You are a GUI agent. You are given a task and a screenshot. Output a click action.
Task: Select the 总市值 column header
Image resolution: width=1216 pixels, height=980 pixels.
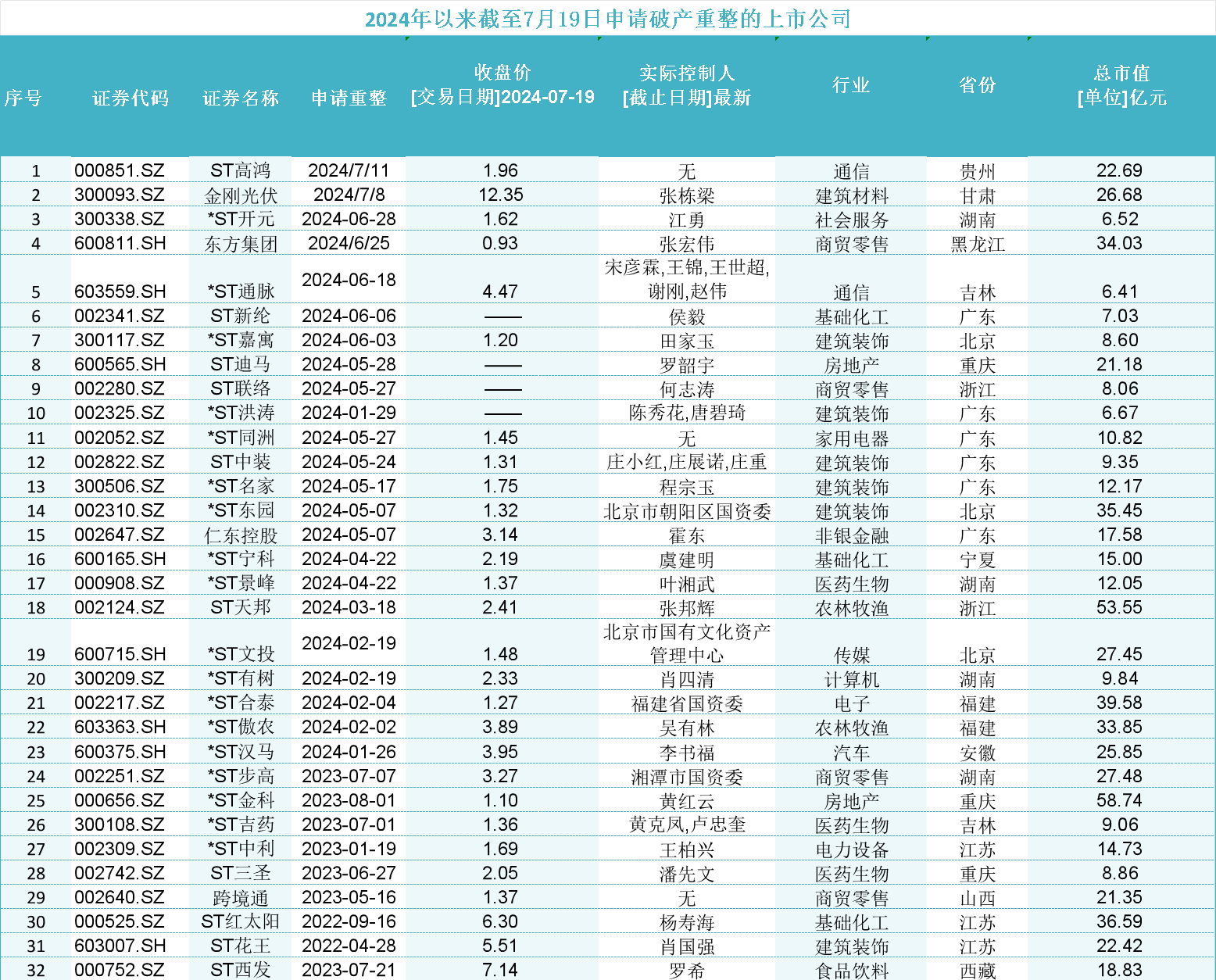[x=1121, y=85]
